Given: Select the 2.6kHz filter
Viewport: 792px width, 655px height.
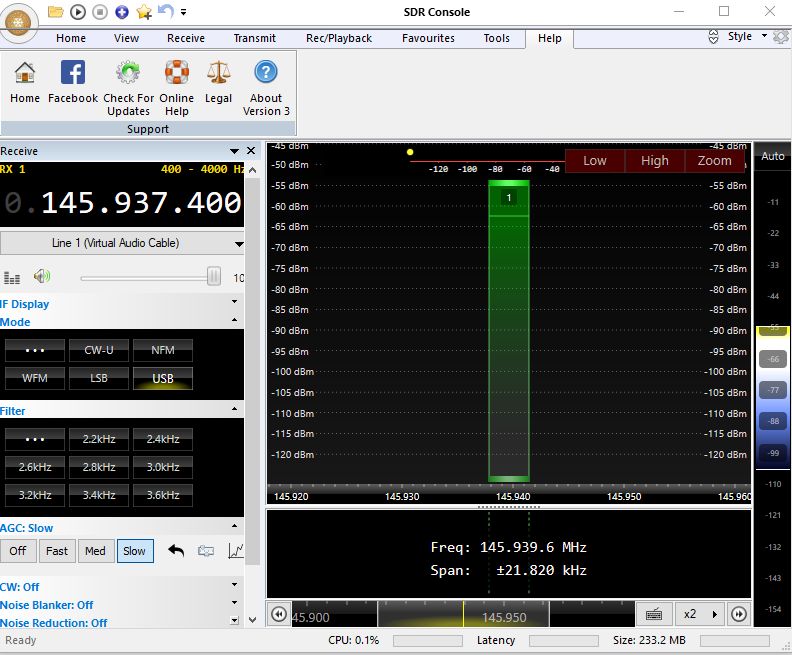Looking at the screenshot, I should click(35, 467).
